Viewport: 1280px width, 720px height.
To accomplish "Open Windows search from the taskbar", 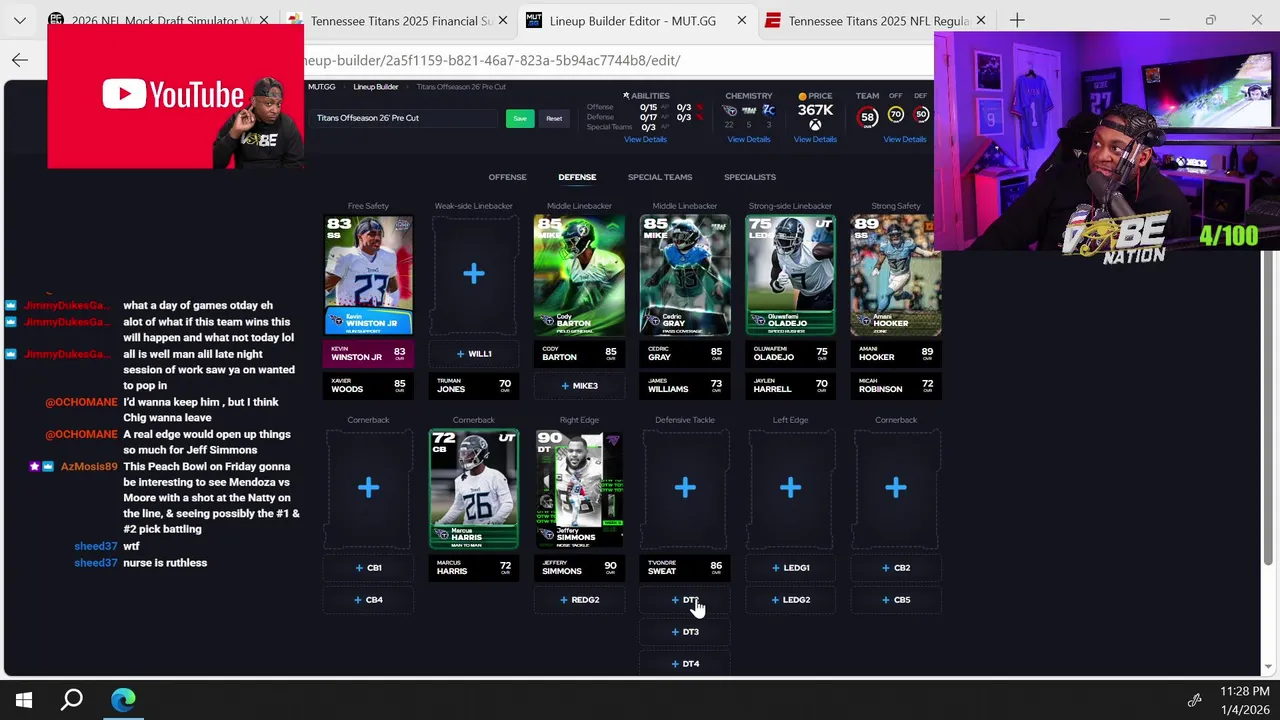I will click(72, 700).
